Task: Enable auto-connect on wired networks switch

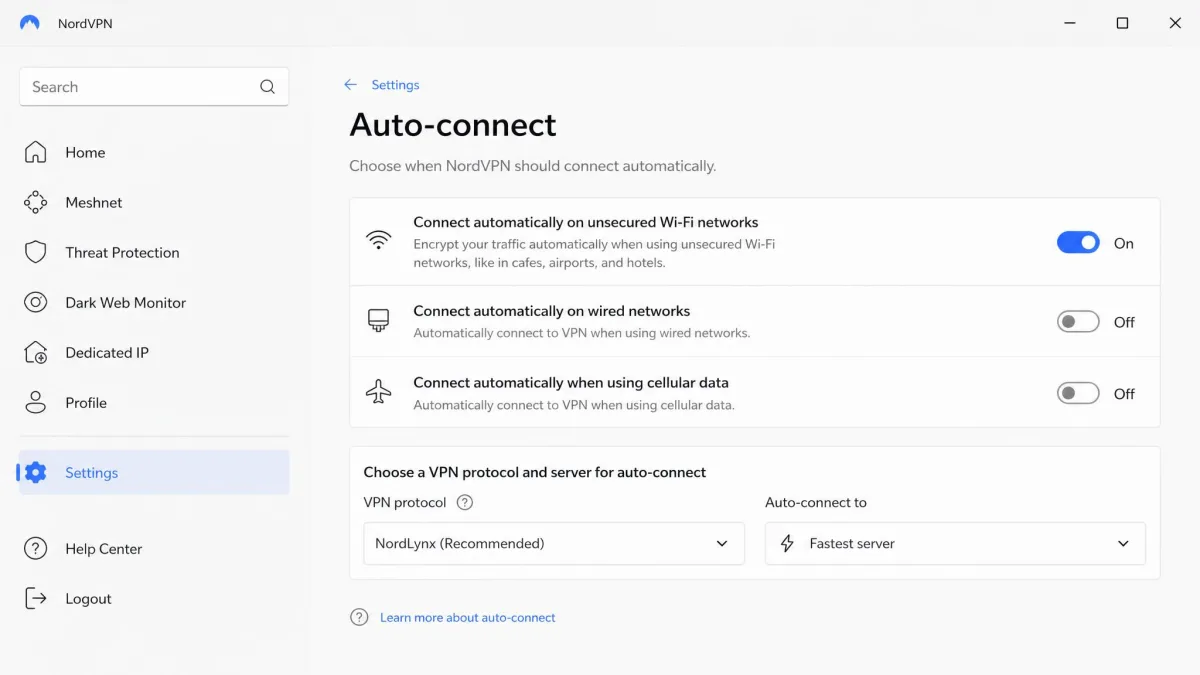Action: coord(1078,322)
